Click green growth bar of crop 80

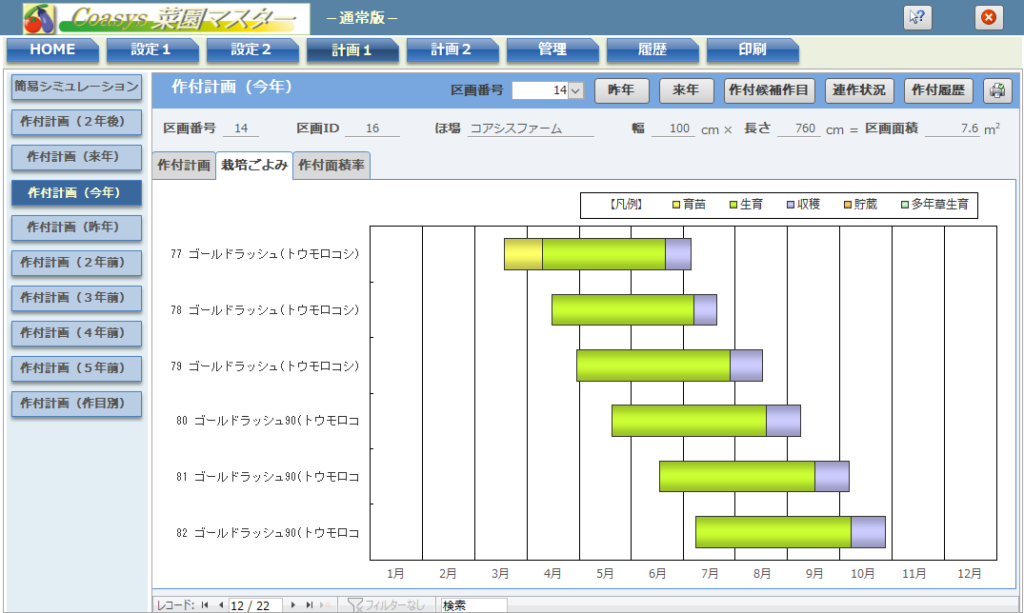click(689, 420)
